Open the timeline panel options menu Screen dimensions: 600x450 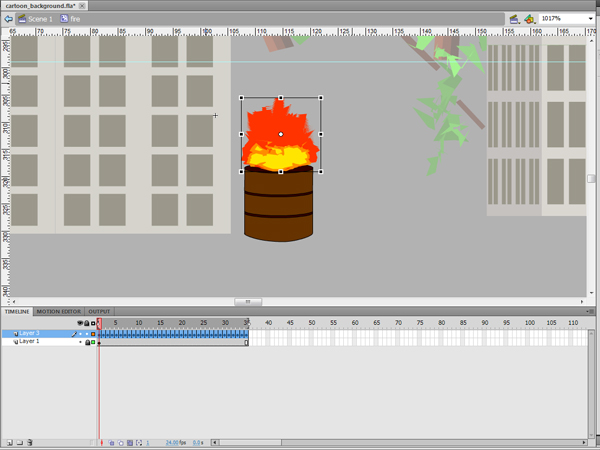[590, 311]
